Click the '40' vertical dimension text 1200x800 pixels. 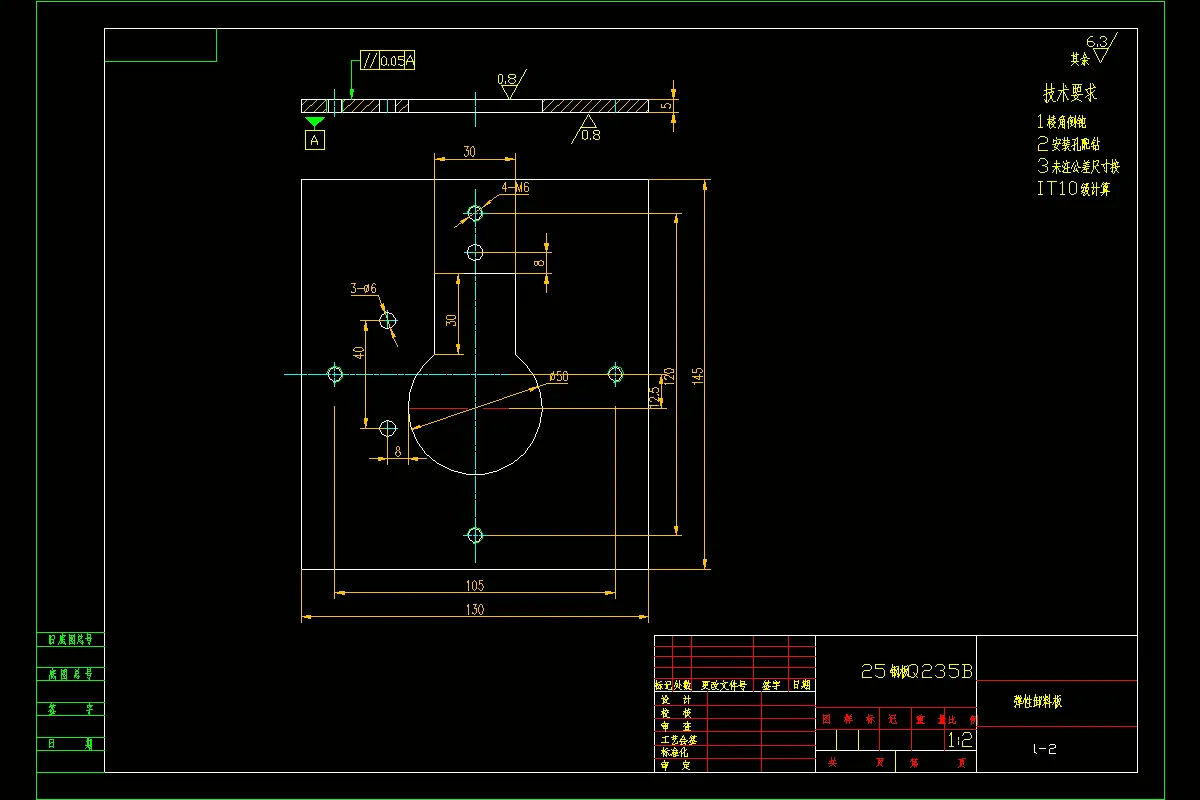[x=359, y=353]
